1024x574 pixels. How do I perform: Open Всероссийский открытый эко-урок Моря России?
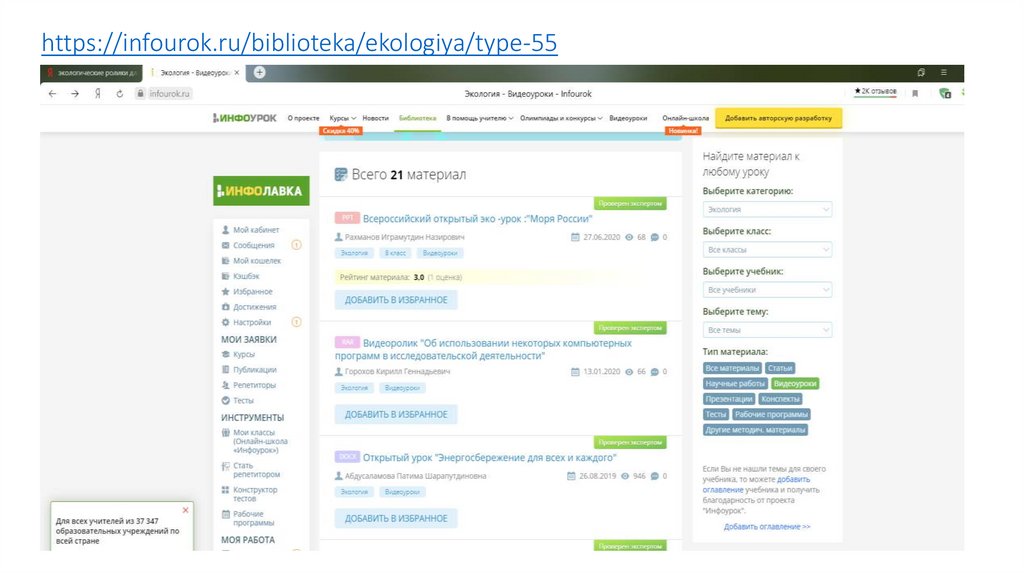477,219
